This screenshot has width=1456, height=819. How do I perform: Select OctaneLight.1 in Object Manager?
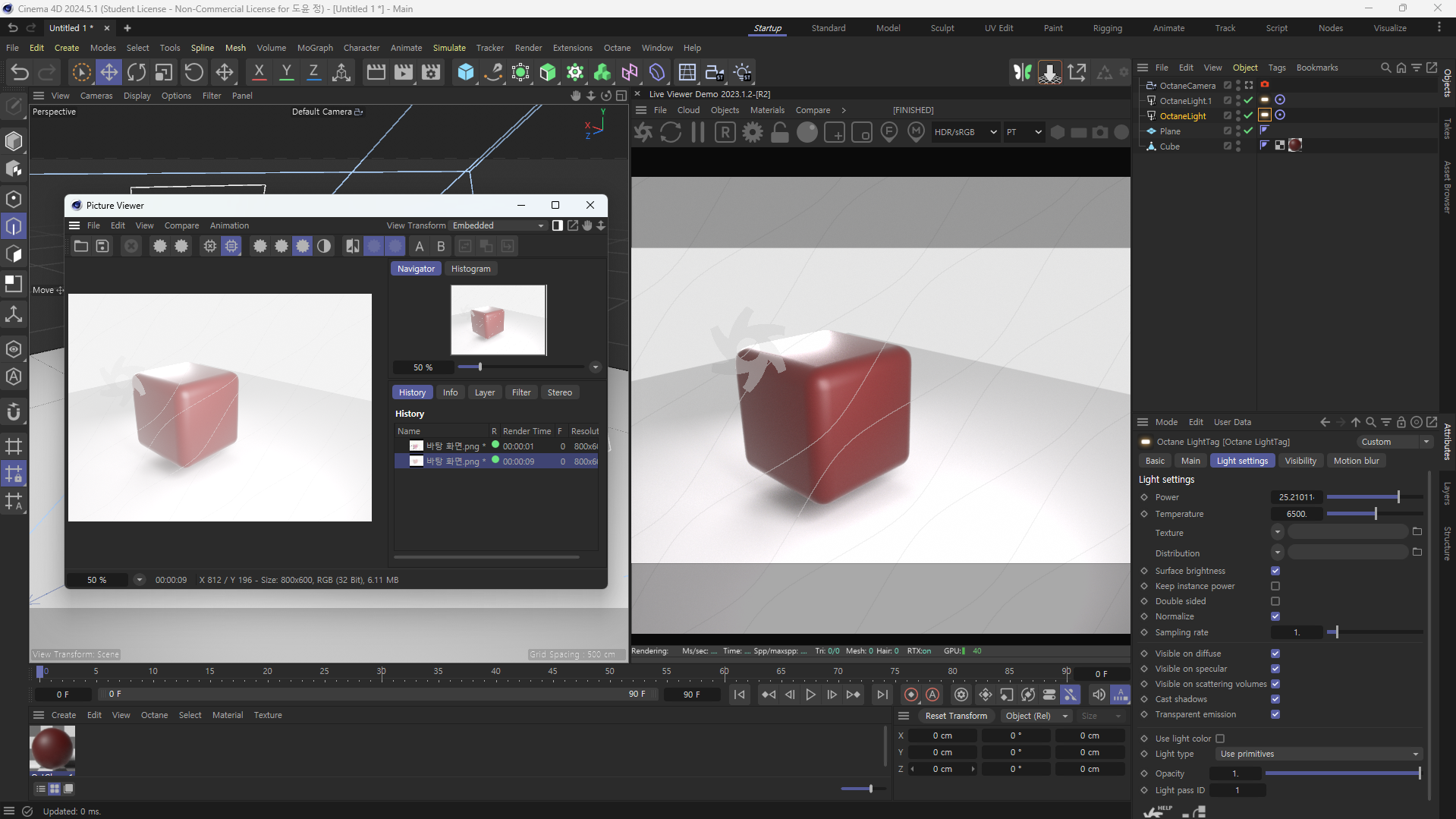pos(1185,101)
